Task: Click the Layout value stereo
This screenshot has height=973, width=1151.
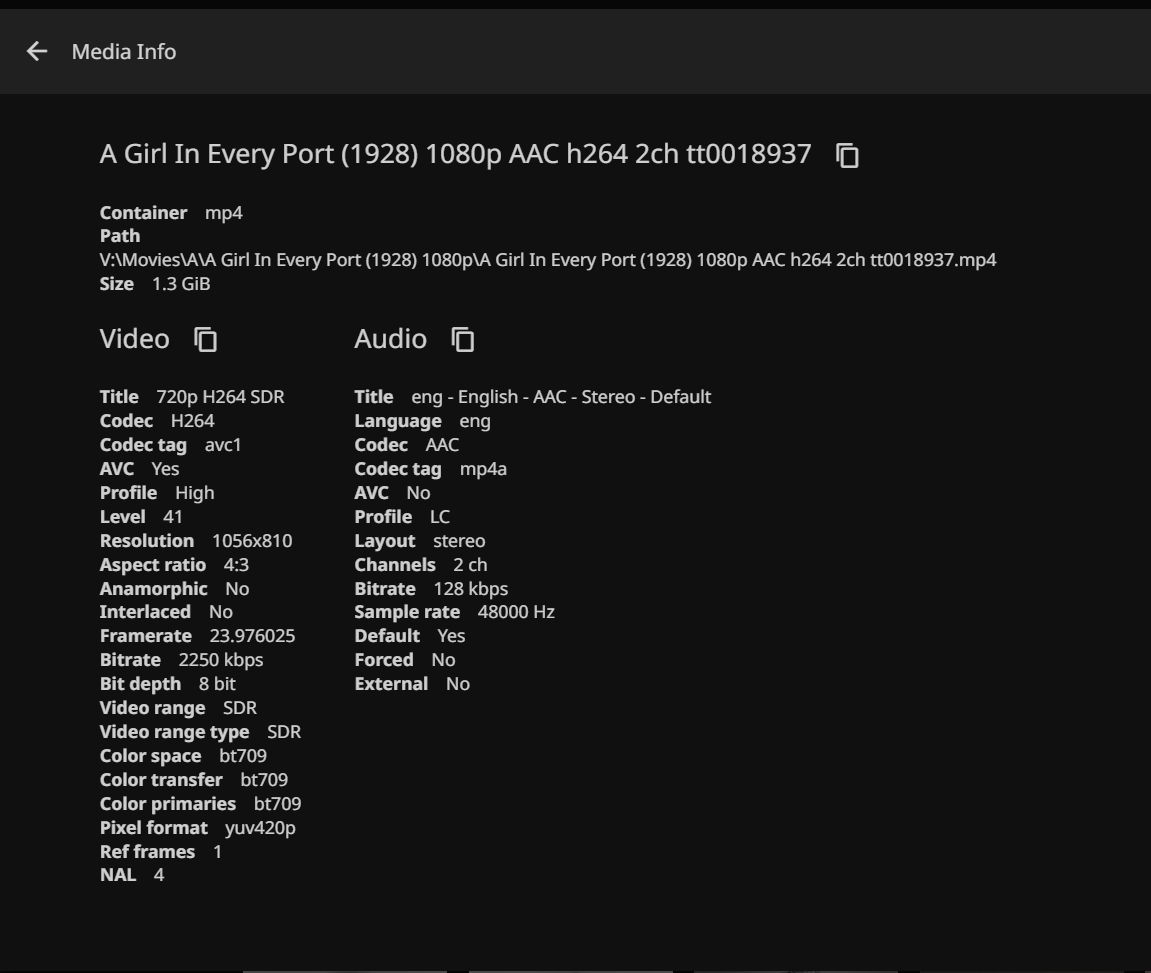Action: tap(460, 542)
